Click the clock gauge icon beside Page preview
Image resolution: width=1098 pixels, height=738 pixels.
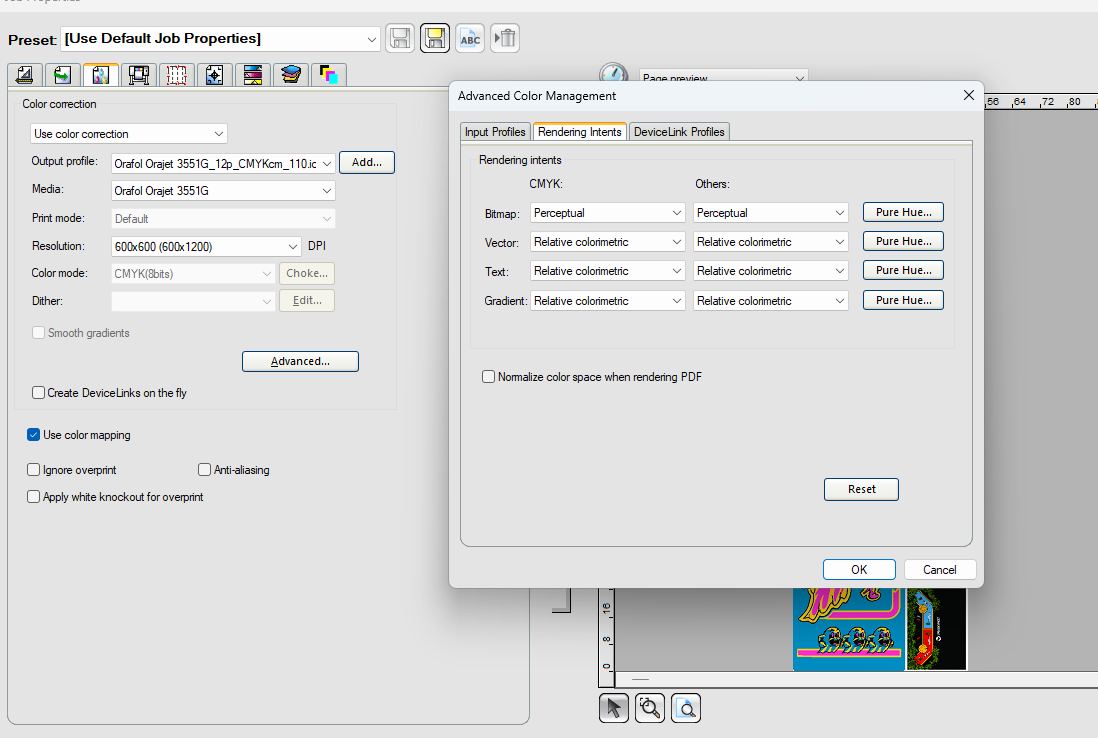point(613,72)
